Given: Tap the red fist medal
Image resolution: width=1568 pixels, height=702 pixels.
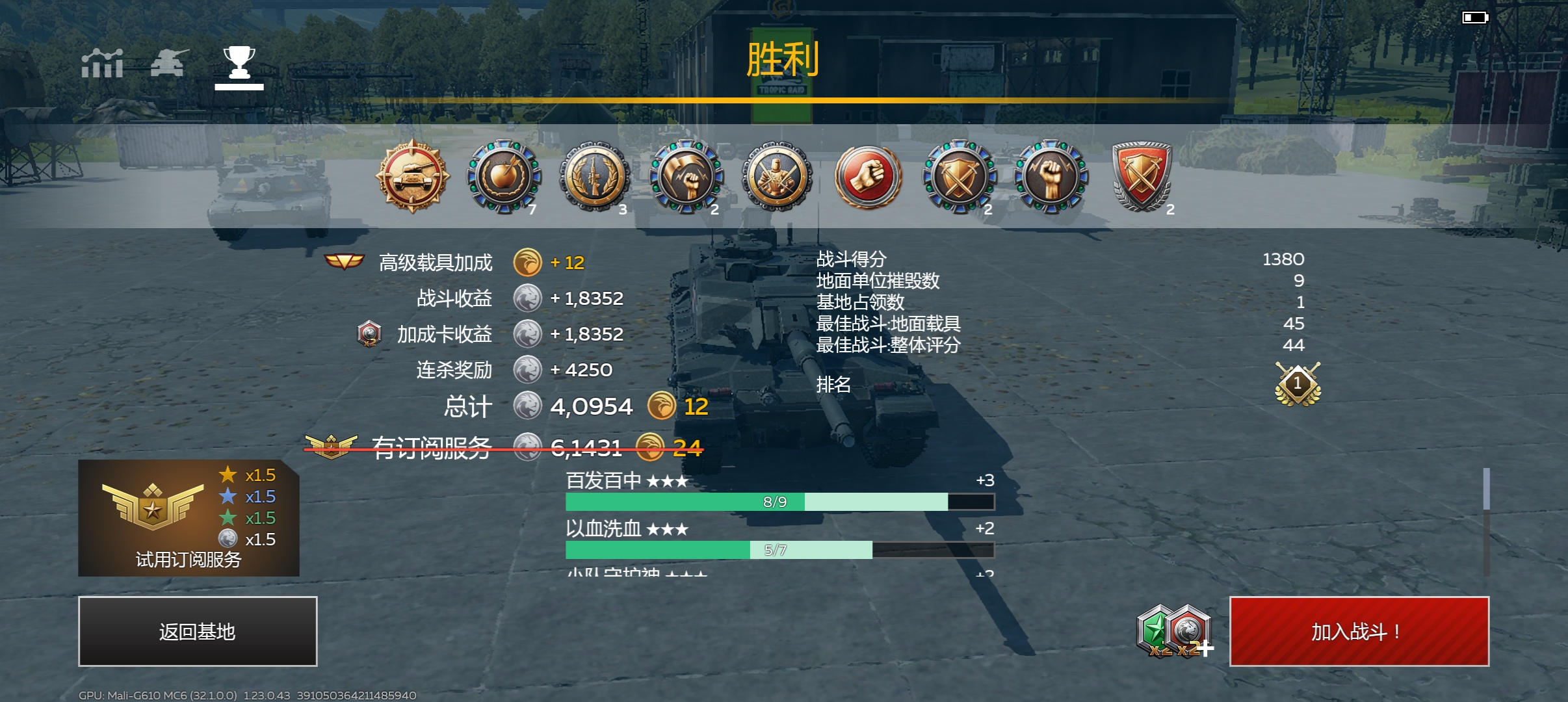Looking at the screenshot, I should 869,176.
